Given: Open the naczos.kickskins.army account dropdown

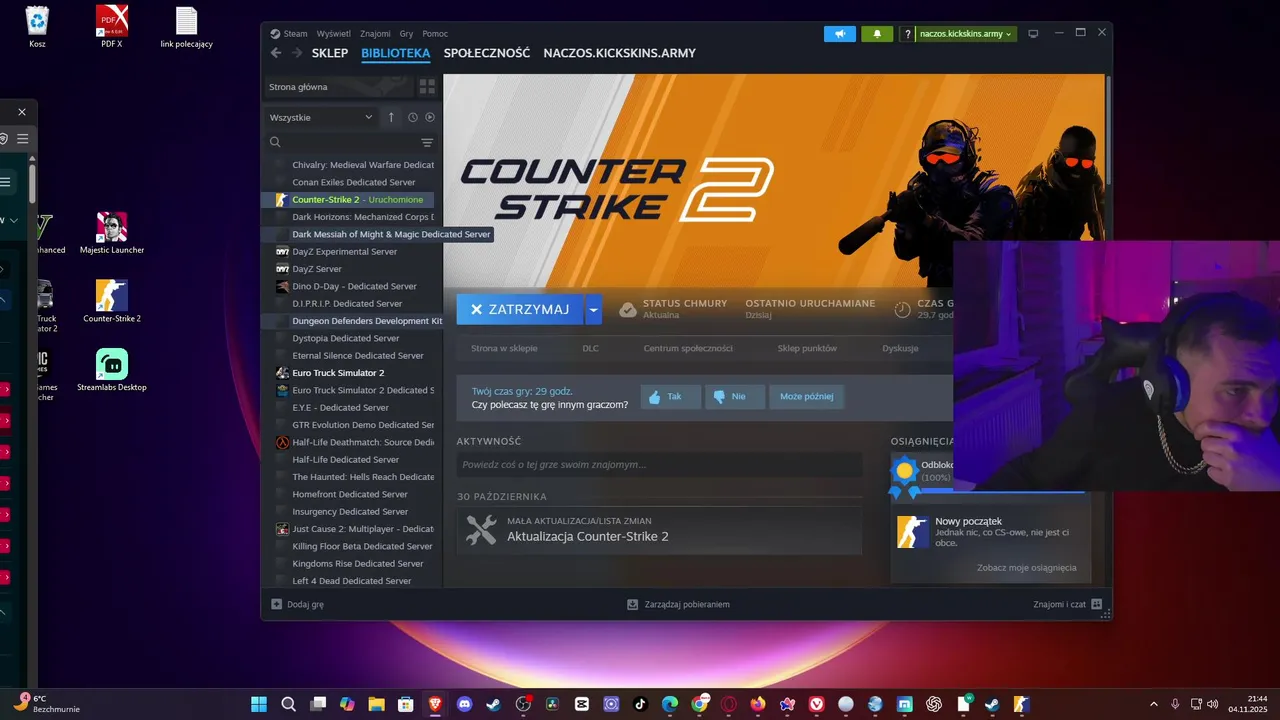Looking at the screenshot, I should point(965,34).
